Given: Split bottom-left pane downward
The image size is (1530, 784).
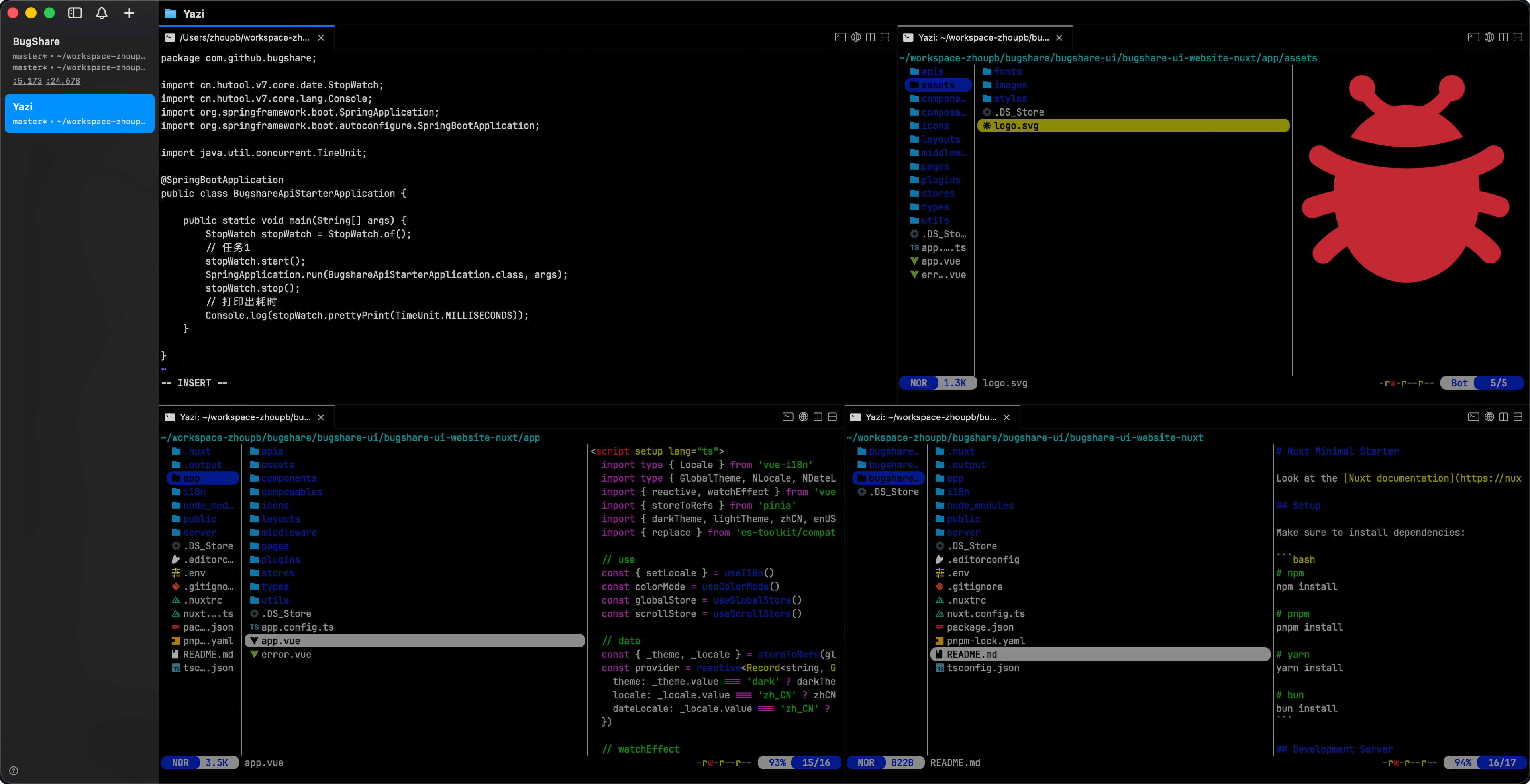Looking at the screenshot, I should pos(832,417).
